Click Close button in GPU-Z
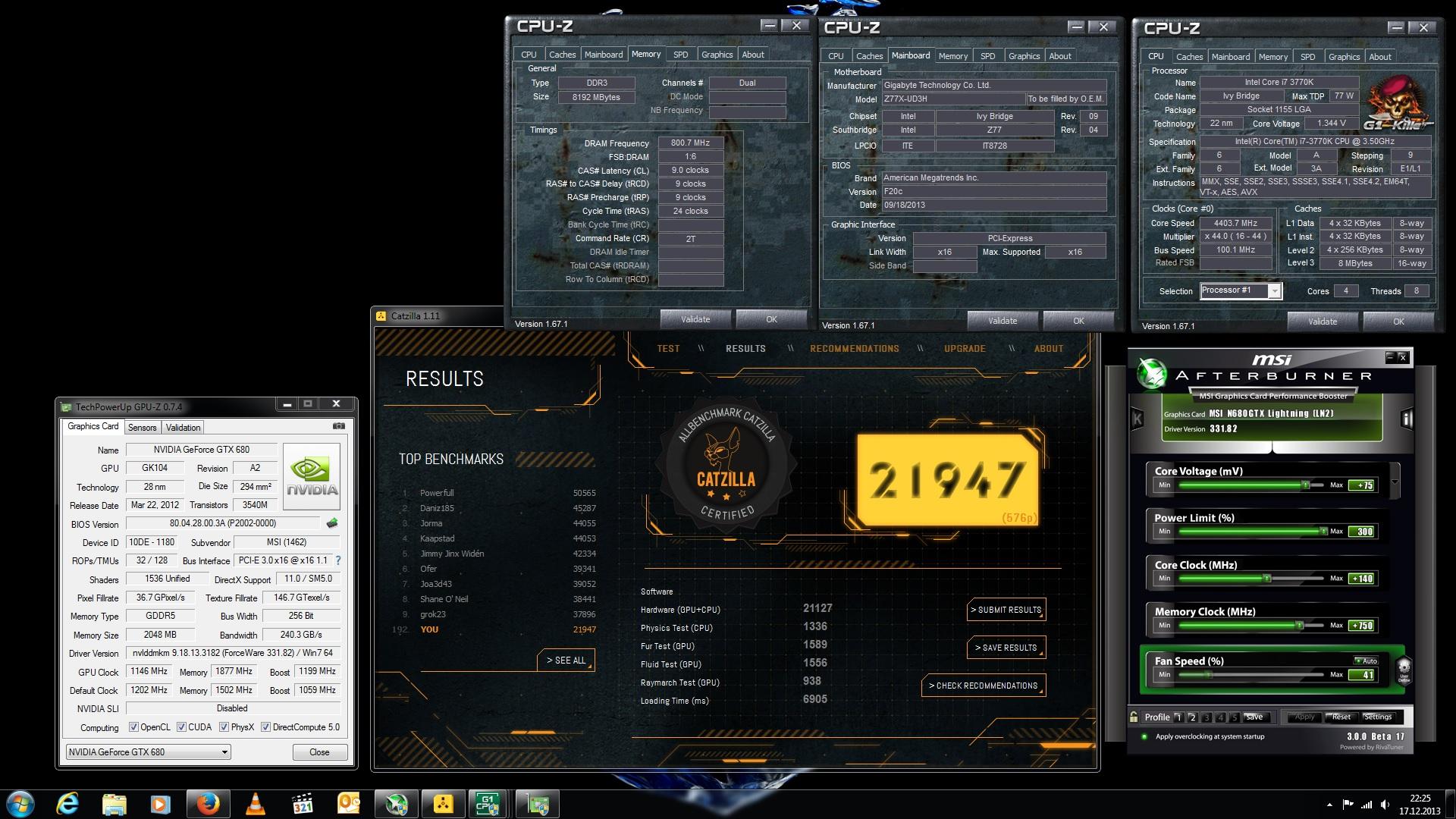This screenshot has height=819, width=1456. point(319,752)
